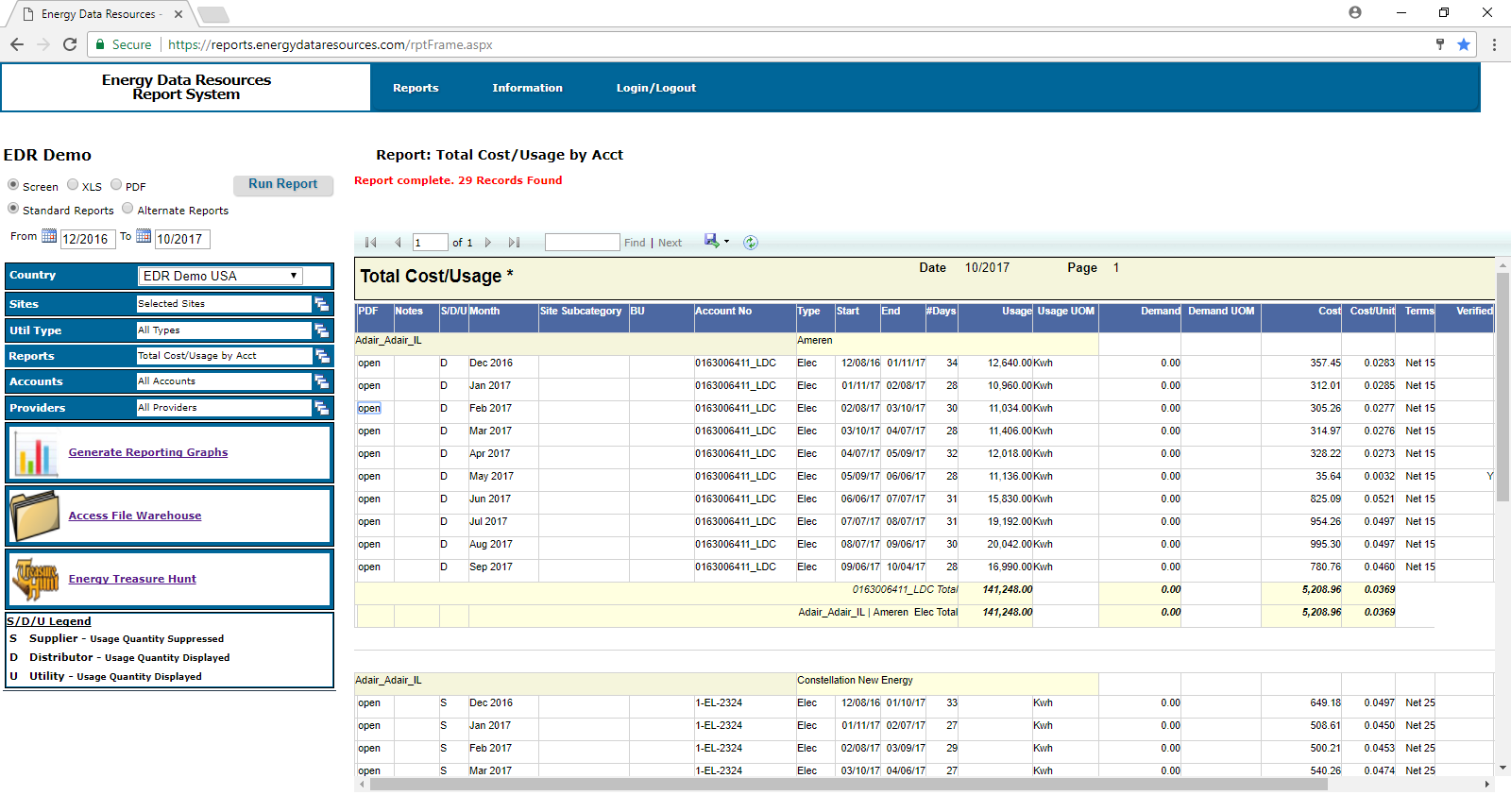Click the All Types field
The image size is (1511, 812).
[x=224, y=330]
